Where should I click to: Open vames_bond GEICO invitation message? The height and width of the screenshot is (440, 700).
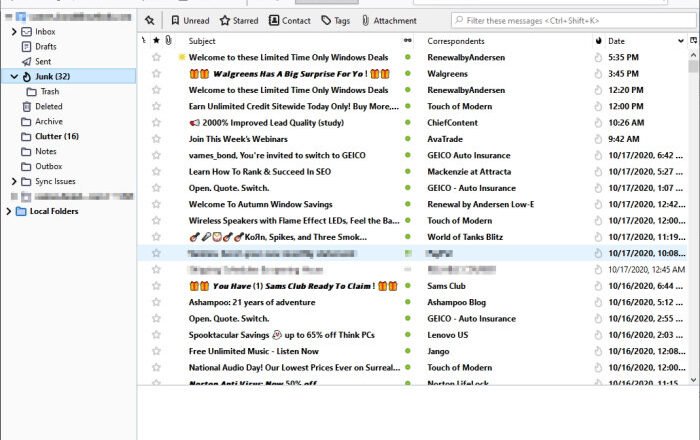point(277,155)
